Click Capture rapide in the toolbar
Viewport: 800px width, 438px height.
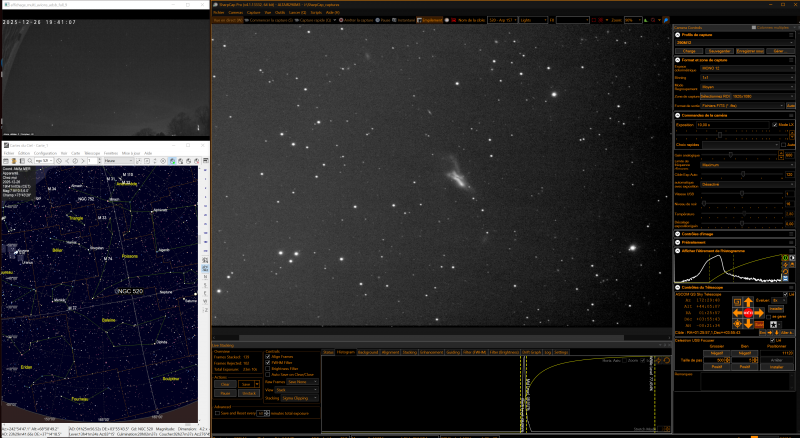coord(313,20)
